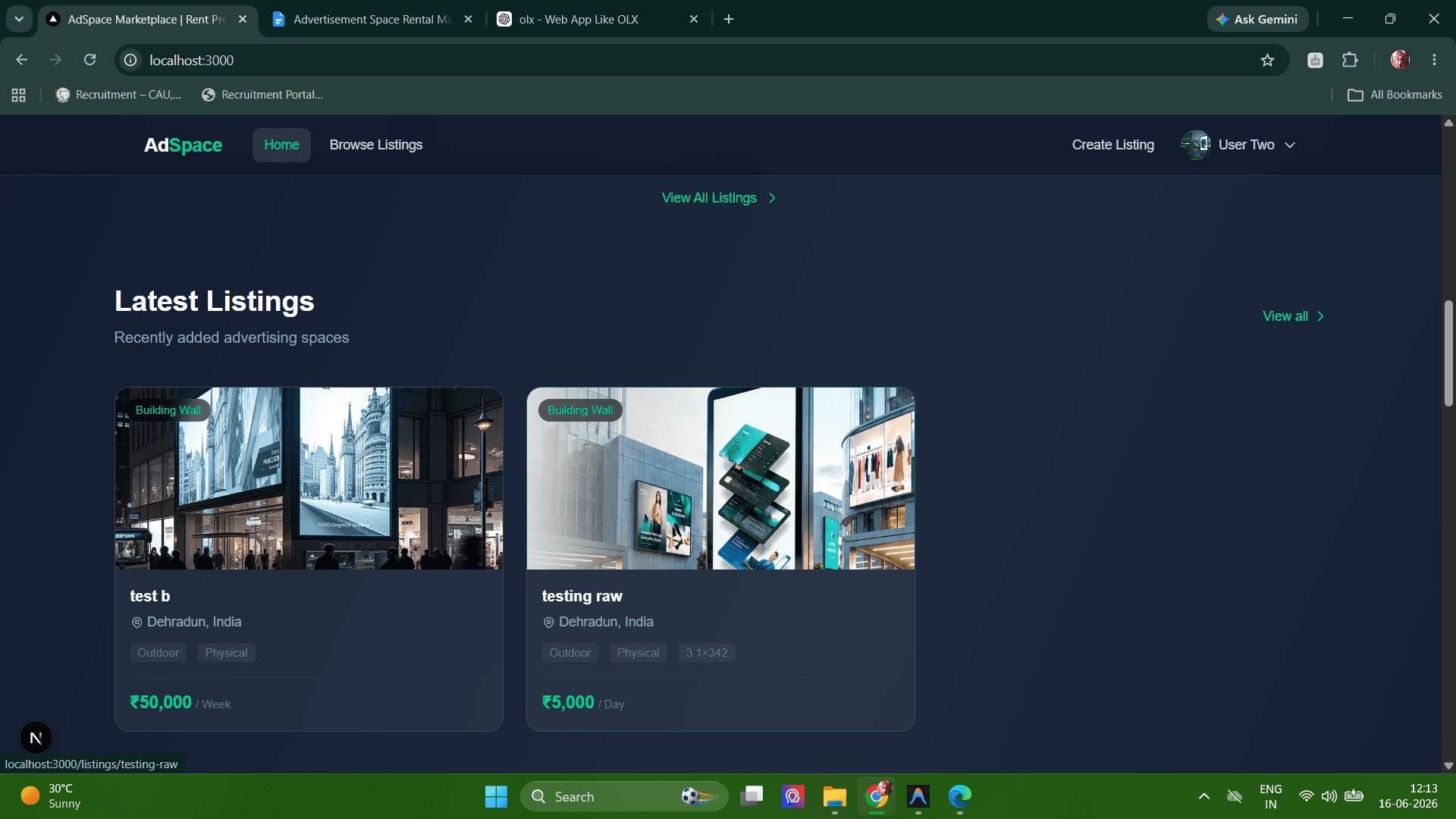Click the Outdoor tag on testing raw
Image resolution: width=1456 pixels, height=819 pixels.
coord(570,653)
